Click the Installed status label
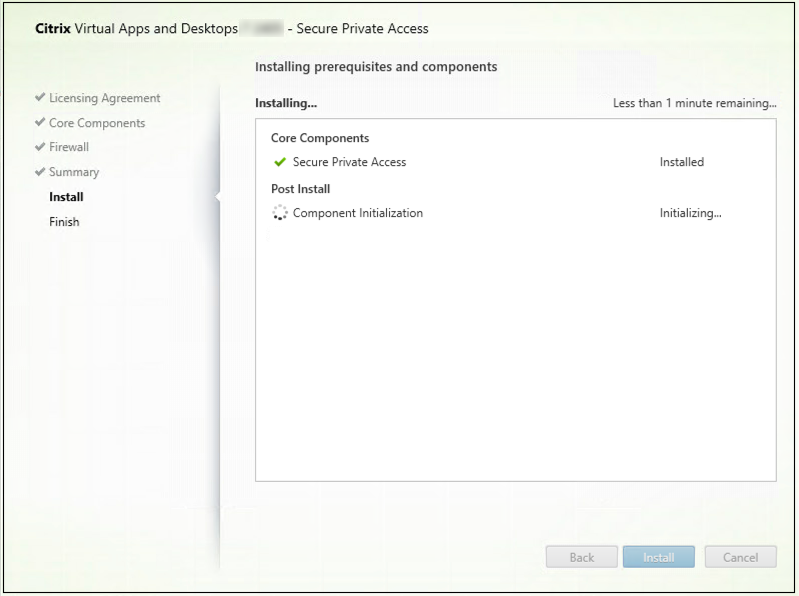The width and height of the screenshot is (799, 596). point(682,162)
